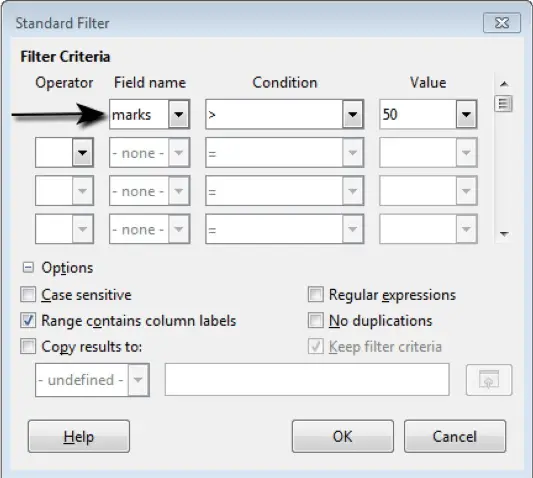533x478 pixels.
Task: Open the marks field name dropdown
Action: [x=179, y=114]
